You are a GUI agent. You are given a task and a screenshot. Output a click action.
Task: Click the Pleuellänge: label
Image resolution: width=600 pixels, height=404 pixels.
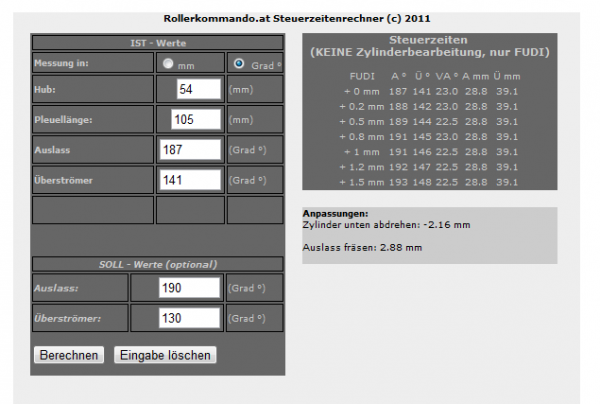point(64,120)
